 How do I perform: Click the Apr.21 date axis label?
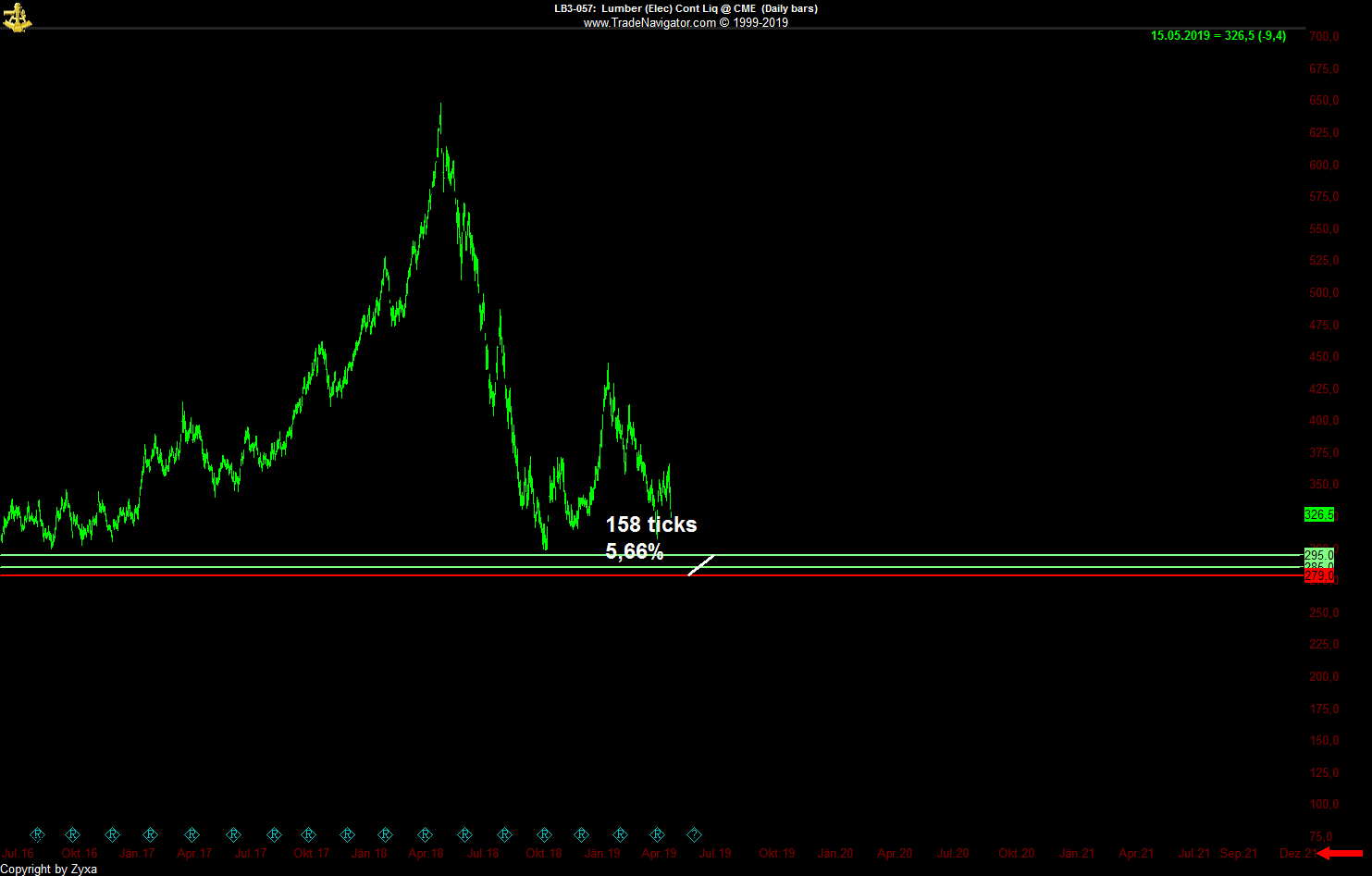[x=1136, y=853]
